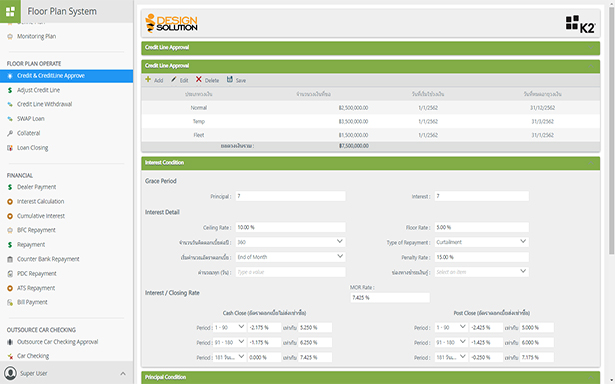Image resolution: width=615 pixels, height=384 pixels.
Task: Click the green app grid icon
Action: point(10,11)
